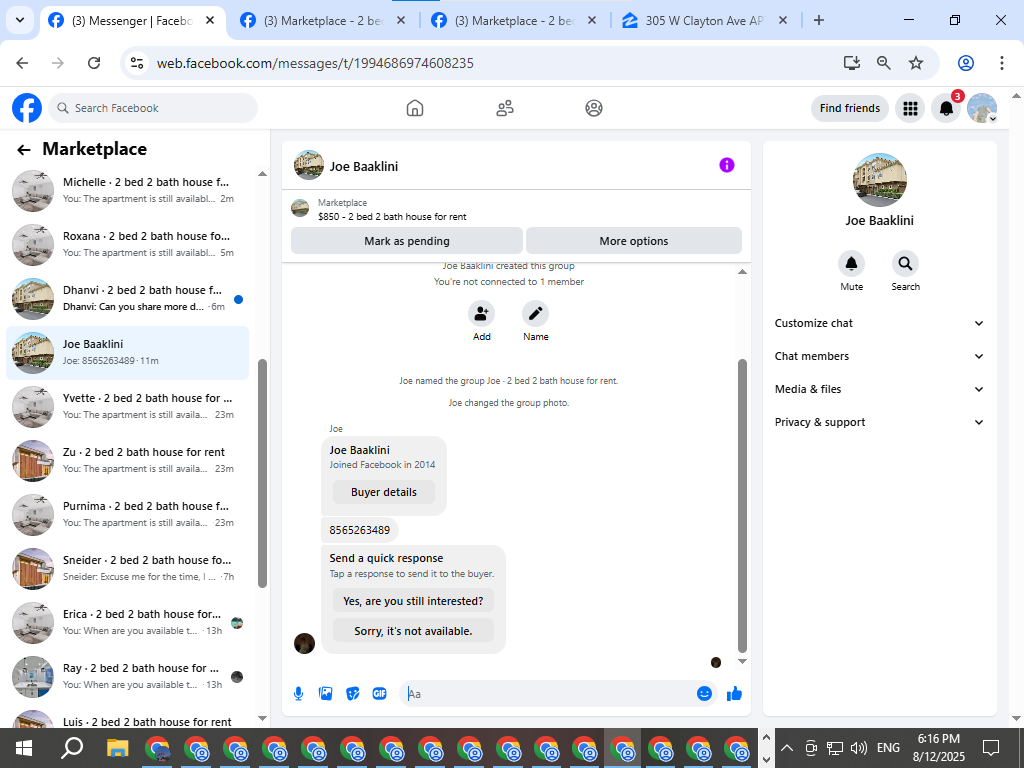Open Dhanvi's unread conversation
1024x768 pixels.
coord(127,298)
